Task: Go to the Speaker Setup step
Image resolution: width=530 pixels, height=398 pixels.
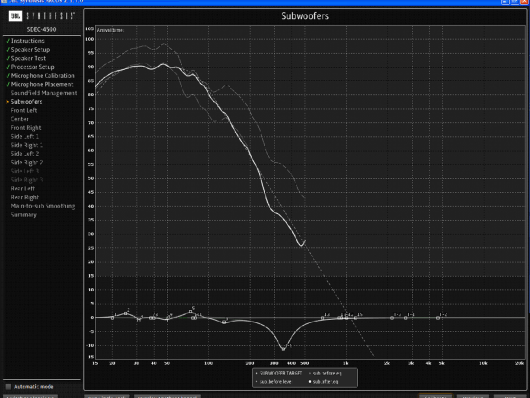Action: pos(30,49)
